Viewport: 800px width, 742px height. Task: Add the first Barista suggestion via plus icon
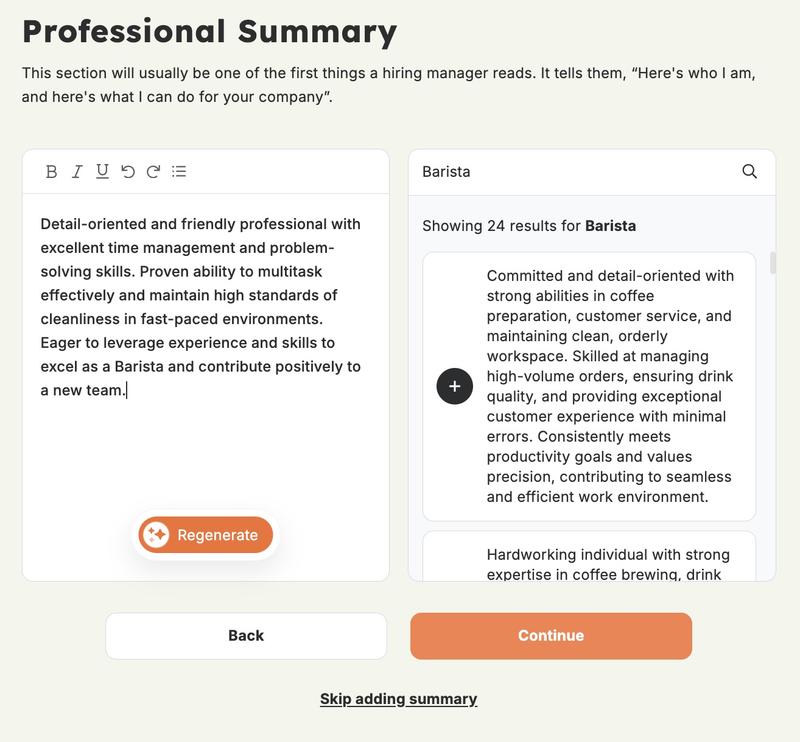point(455,384)
